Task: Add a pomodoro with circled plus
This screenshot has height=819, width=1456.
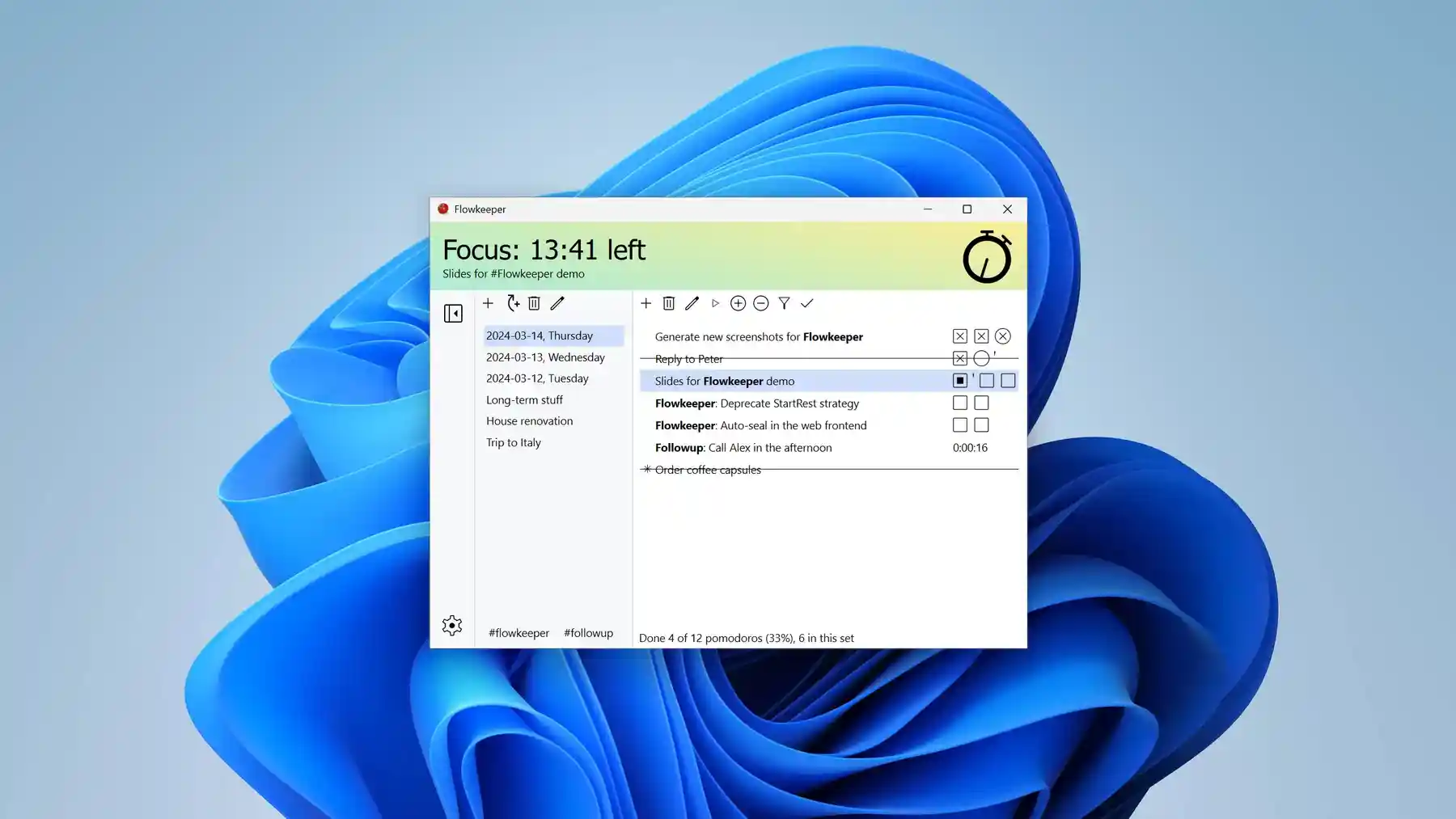Action: tap(738, 303)
